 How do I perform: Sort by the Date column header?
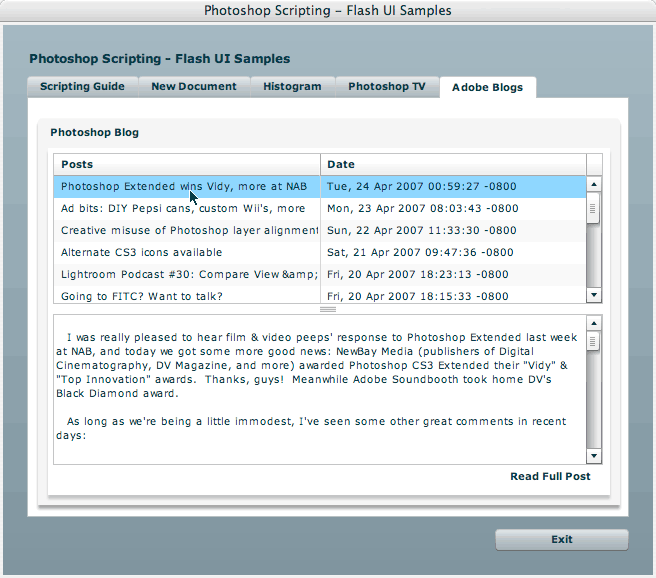coord(453,164)
